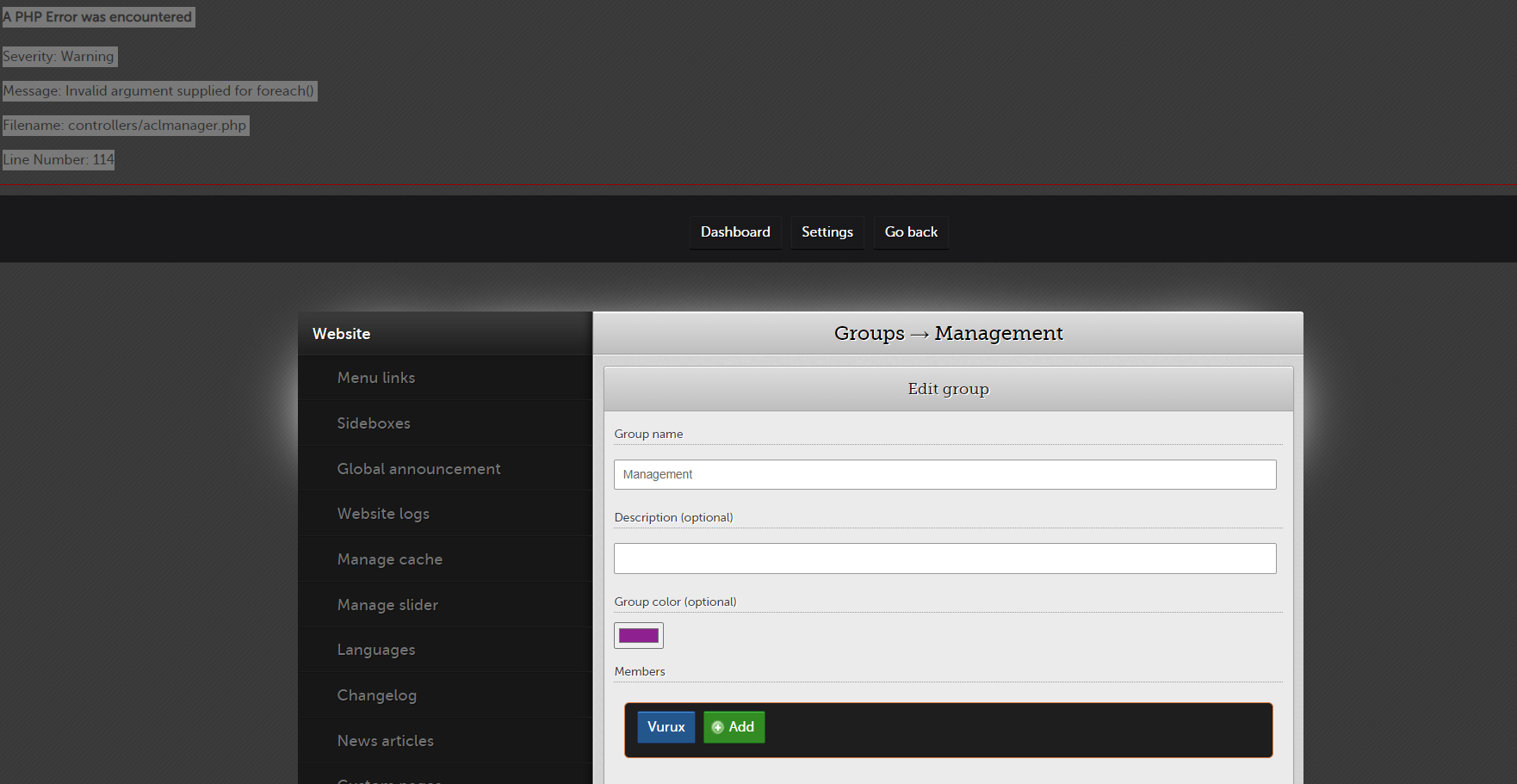The height and width of the screenshot is (784, 1517).
Task: Open Manage cache settings
Action: [389, 559]
